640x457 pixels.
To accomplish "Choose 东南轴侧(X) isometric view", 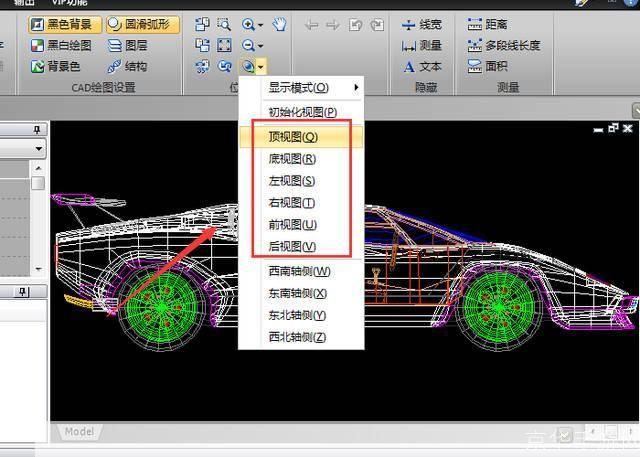I will pos(301,293).
